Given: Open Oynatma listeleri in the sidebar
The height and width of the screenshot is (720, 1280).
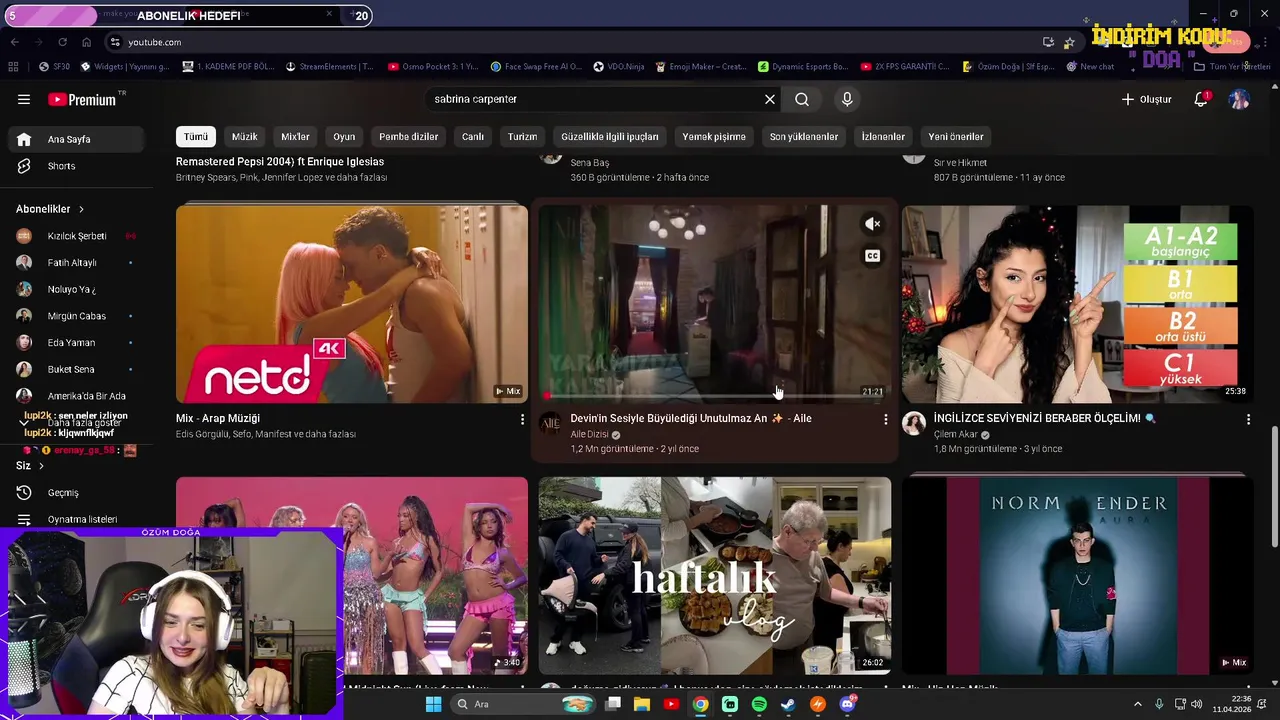Looking at the screenshot, I should (x=78, y=519).
